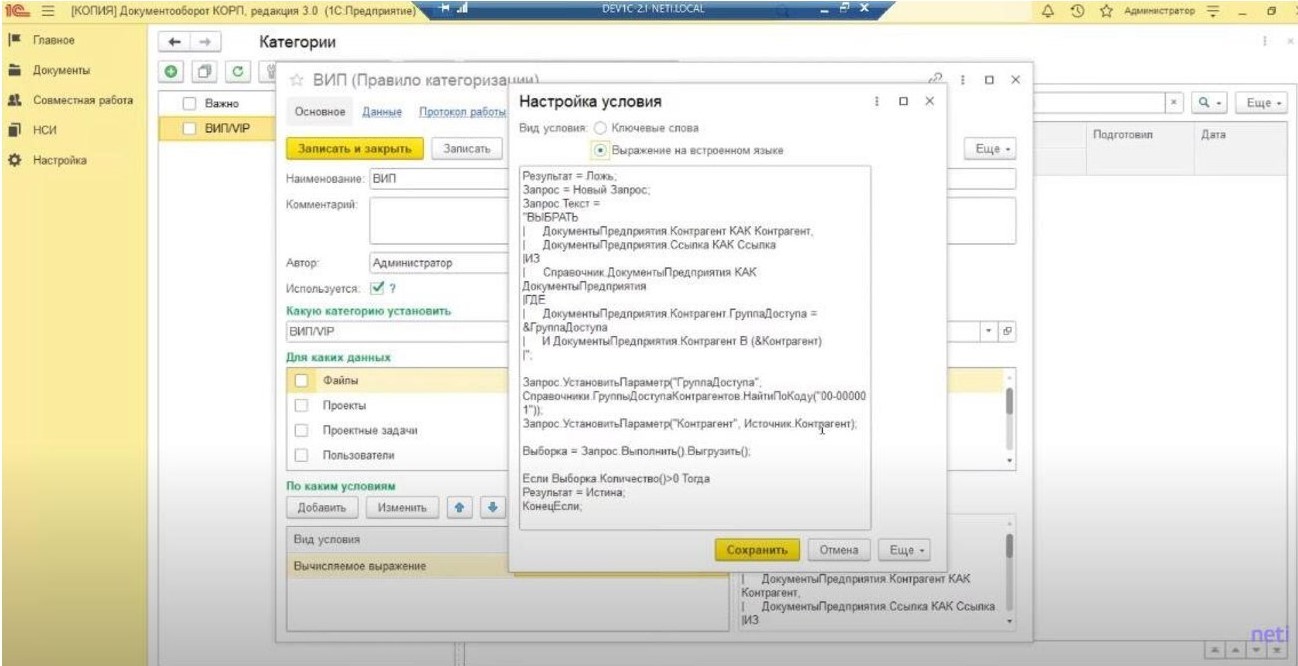
Task: Select the Ключевые слова radio button
Action: point(600,128)
